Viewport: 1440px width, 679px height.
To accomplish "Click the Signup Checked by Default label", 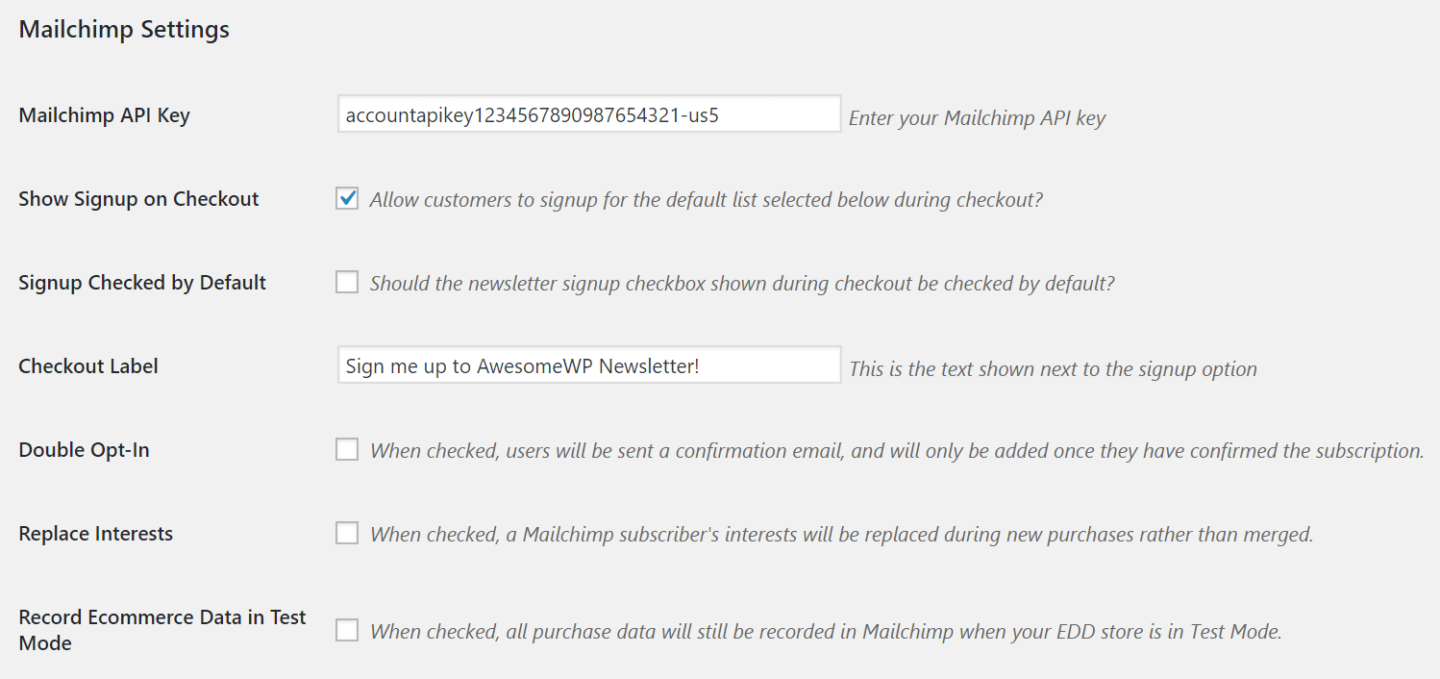I will click(x=141, y=283).
